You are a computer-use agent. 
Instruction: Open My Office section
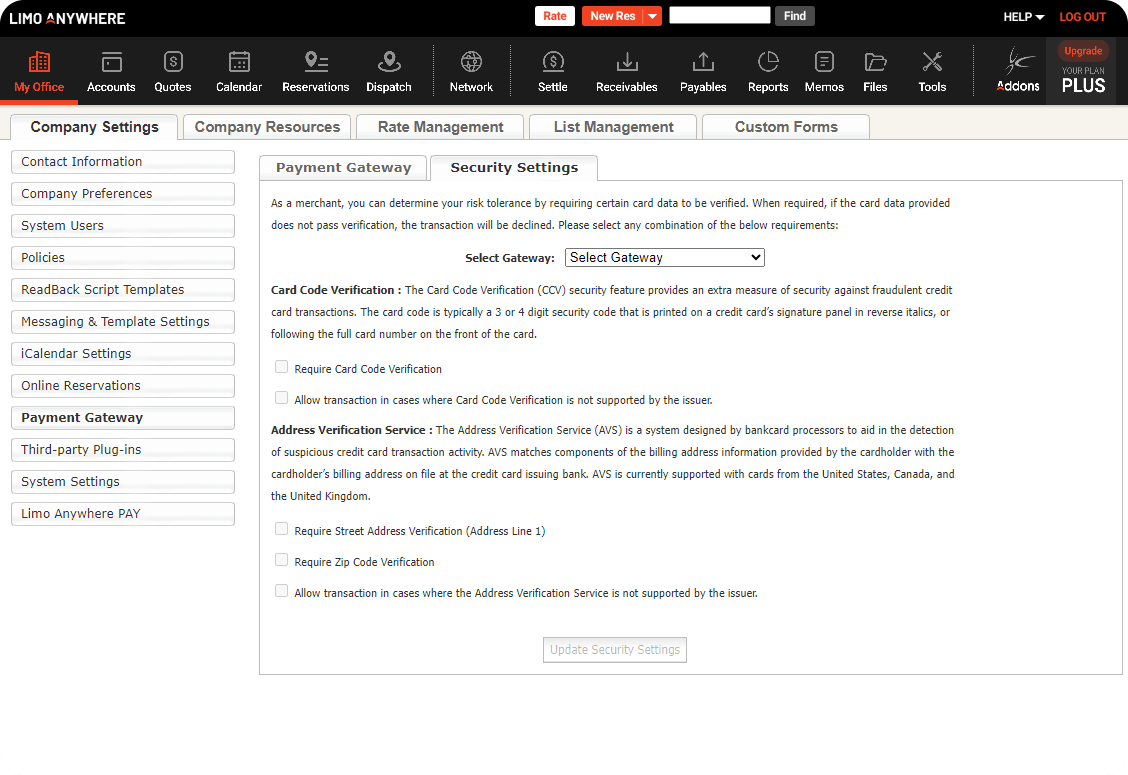pos(39,71)
